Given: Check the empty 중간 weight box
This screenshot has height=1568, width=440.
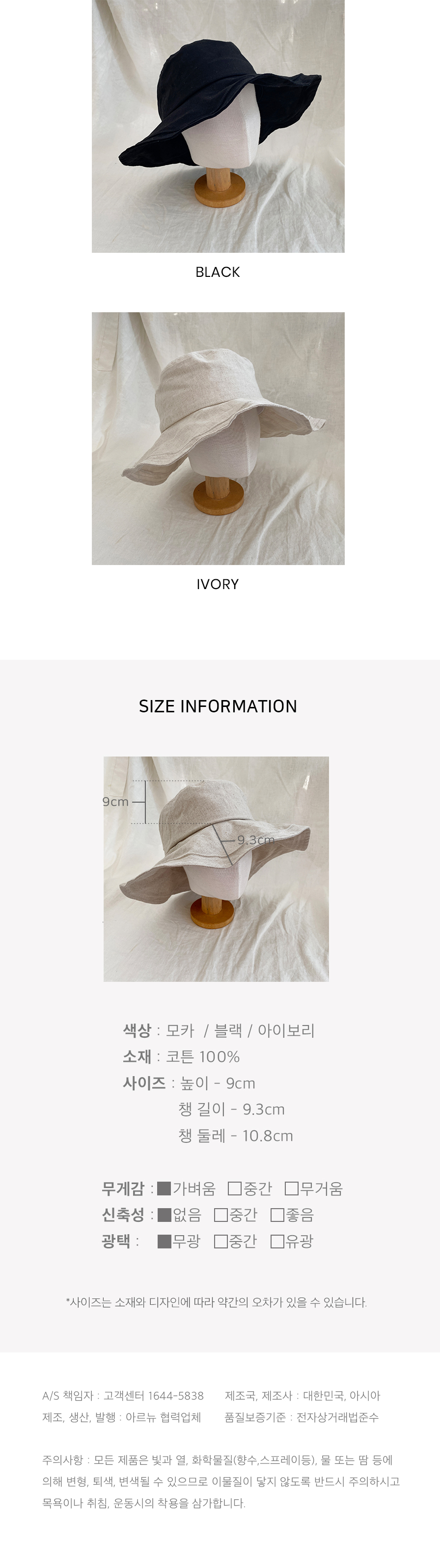Looking at the screenshot, I should click(234, 1188).
